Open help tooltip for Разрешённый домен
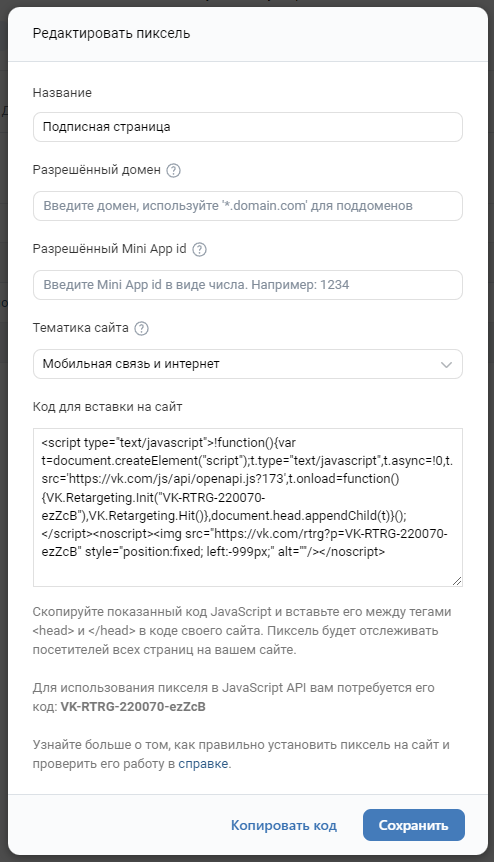 point(173,170)
